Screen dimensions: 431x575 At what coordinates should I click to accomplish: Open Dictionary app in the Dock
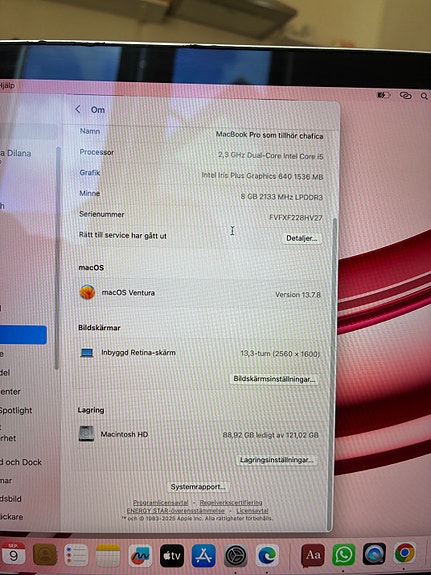tap(313, 555)
